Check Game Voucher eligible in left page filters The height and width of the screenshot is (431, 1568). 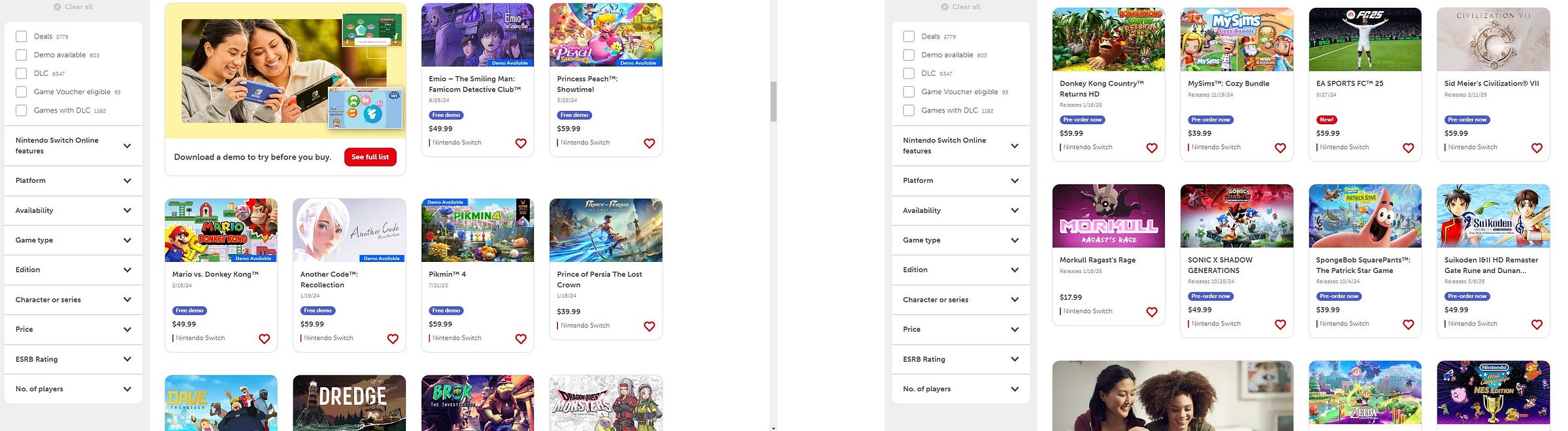coord(22,92)
